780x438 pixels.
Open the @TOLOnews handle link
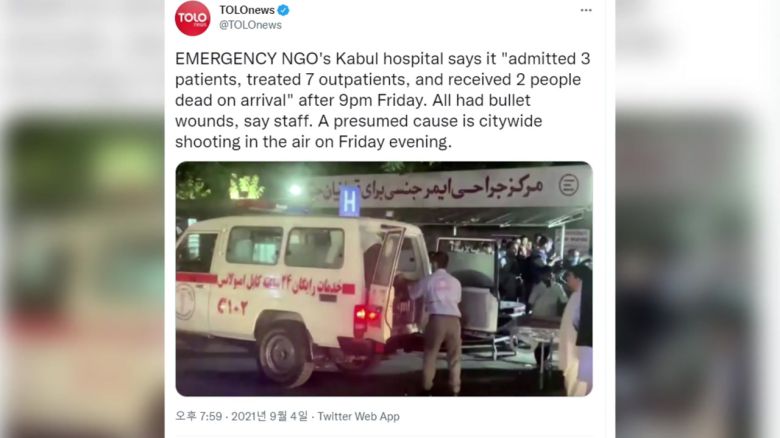tap(250, 25)
